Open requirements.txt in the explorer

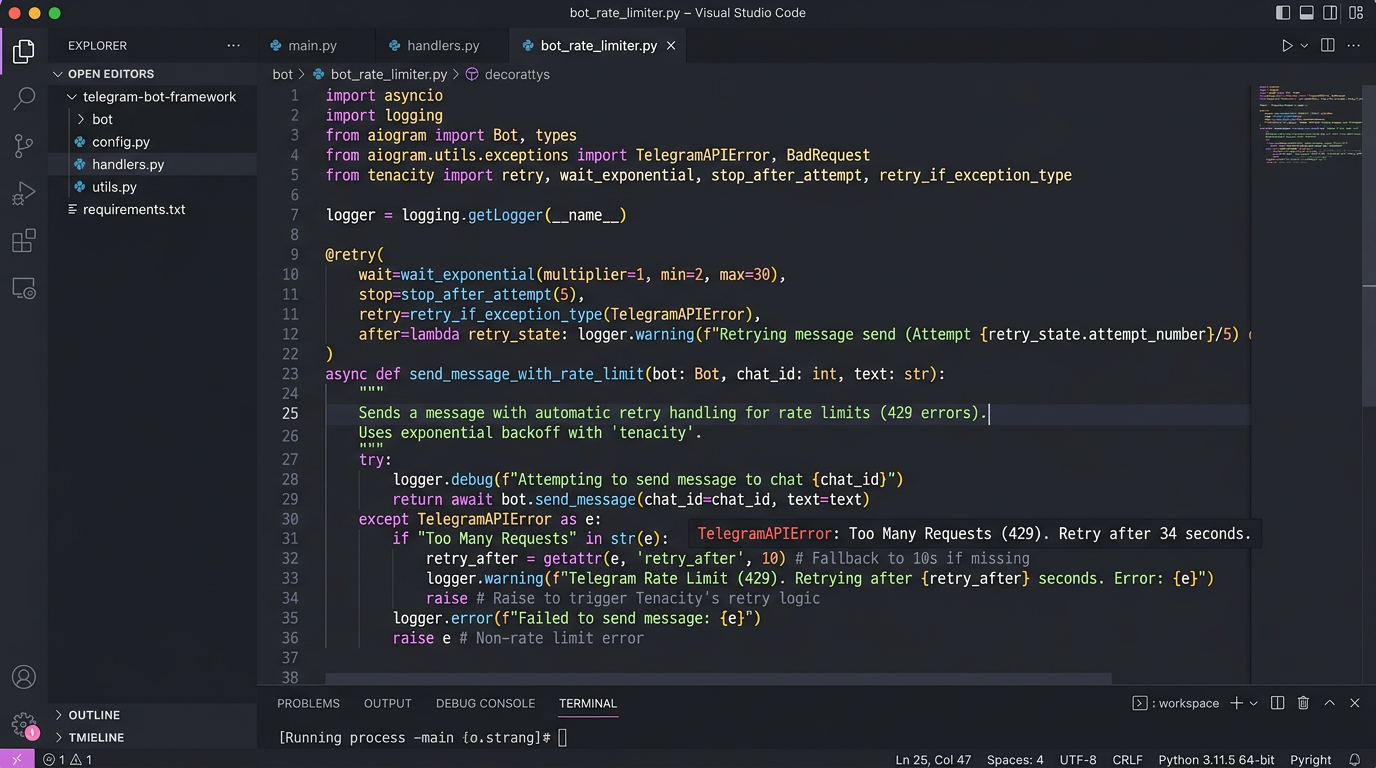click(134, 209)
